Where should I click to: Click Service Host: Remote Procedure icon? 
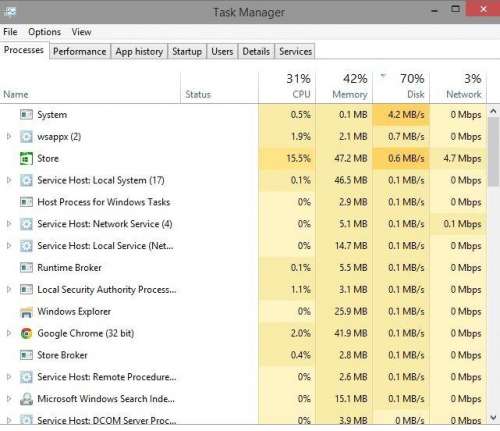[x=26, y=377]
